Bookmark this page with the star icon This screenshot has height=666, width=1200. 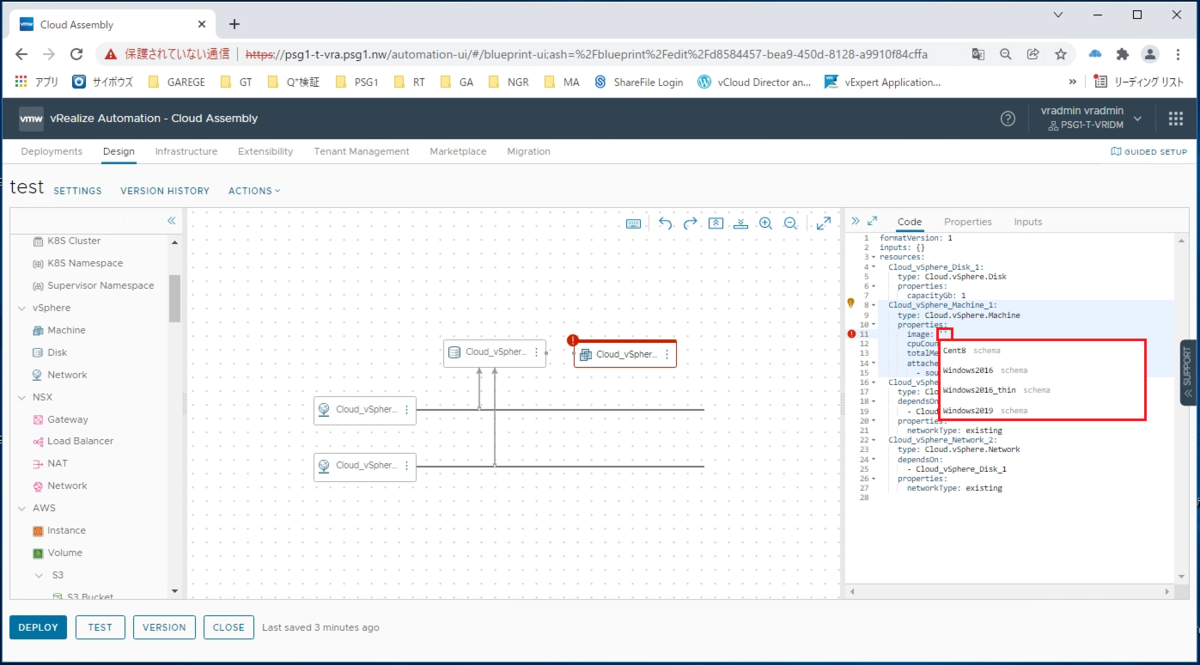point(1061,54)
